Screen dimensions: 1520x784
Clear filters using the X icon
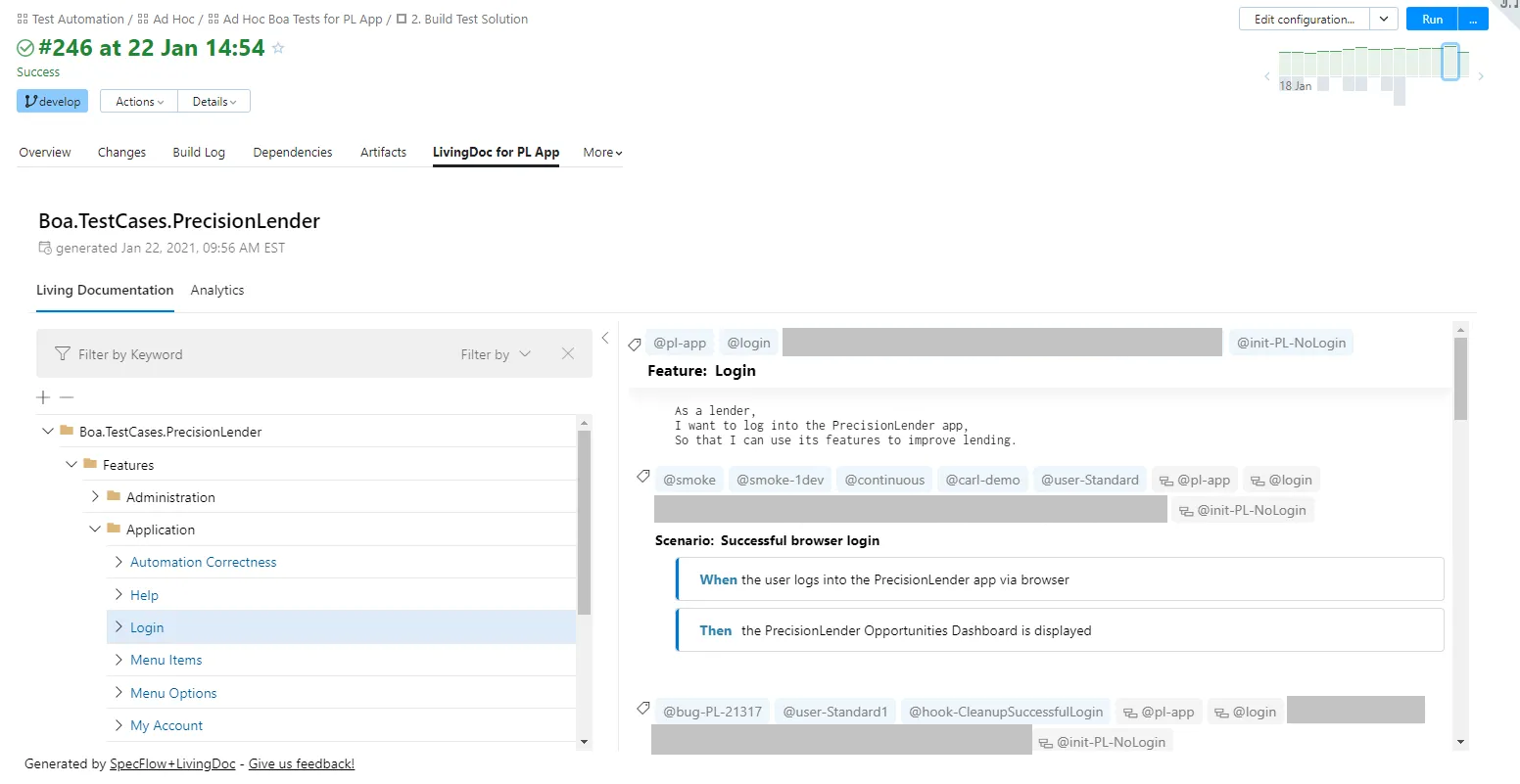(567, 354)
